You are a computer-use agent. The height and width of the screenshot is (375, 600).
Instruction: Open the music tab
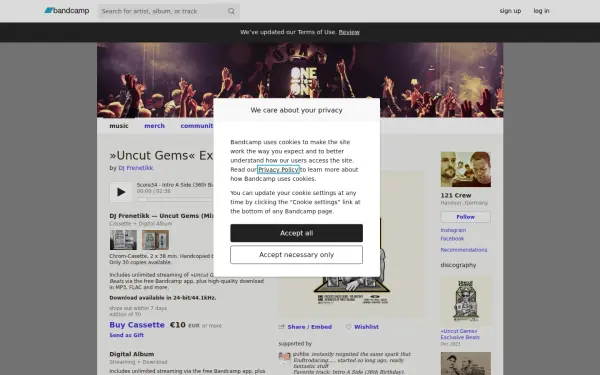[119, 126]
